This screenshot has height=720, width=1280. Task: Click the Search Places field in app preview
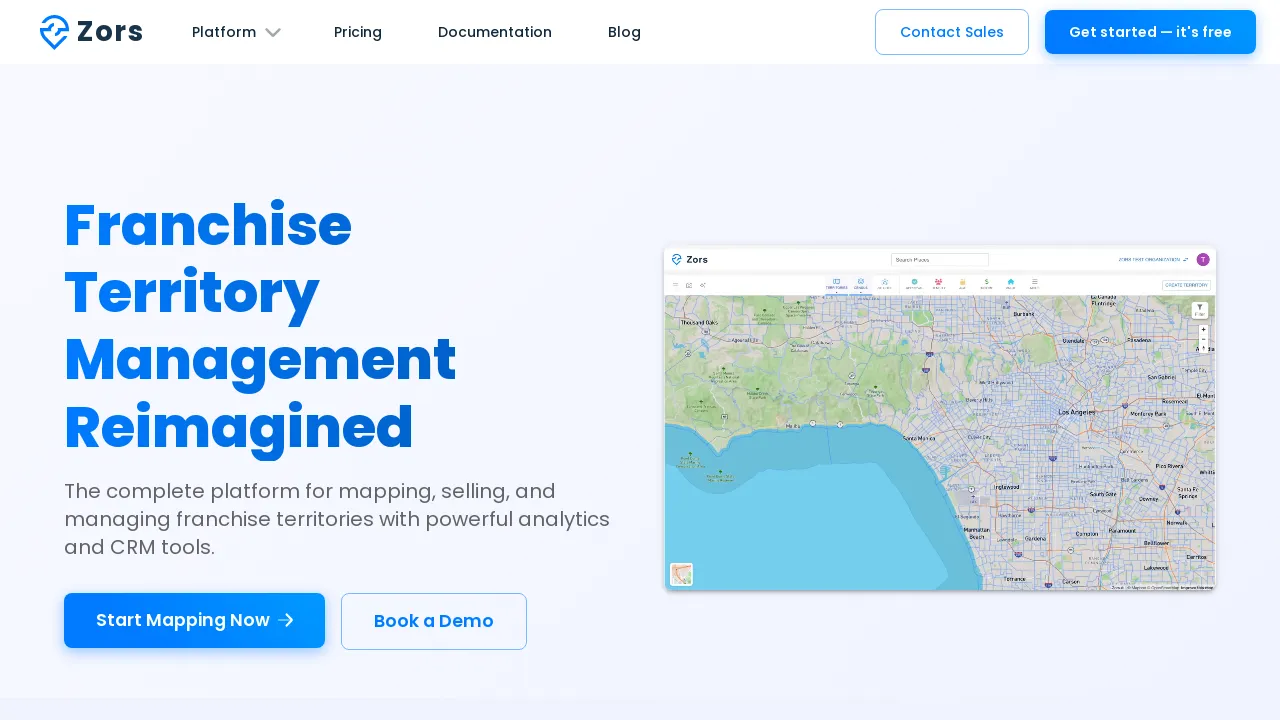click(940, 259)
